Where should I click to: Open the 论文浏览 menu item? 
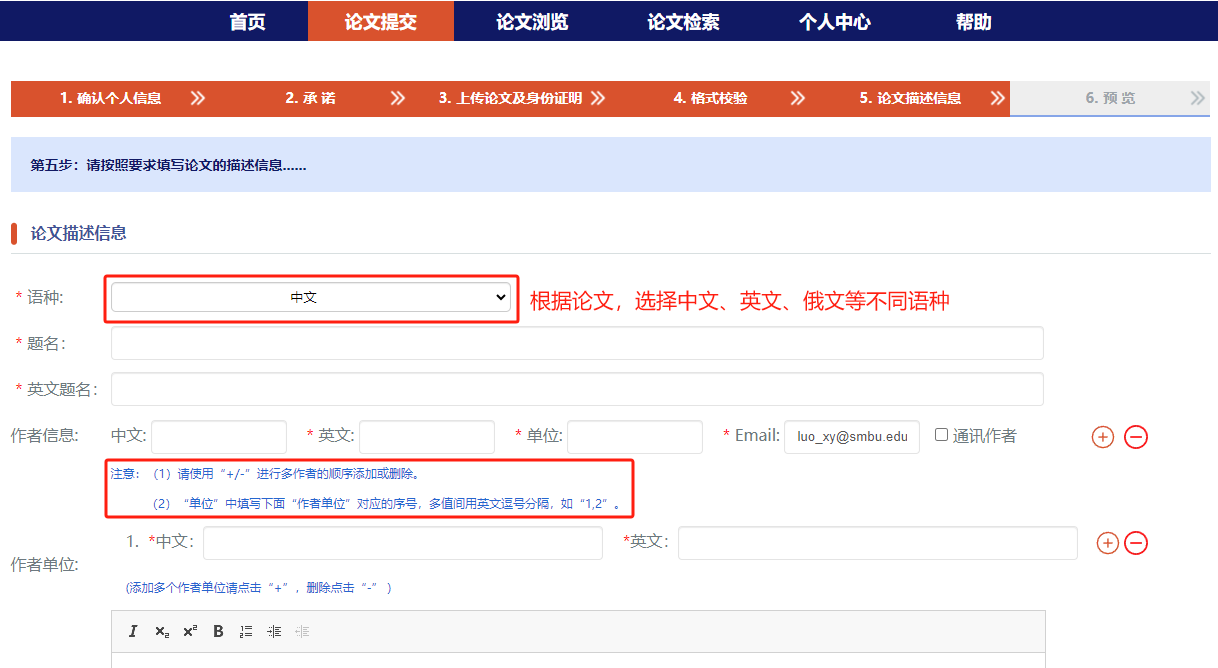click(x=532, y=21)
